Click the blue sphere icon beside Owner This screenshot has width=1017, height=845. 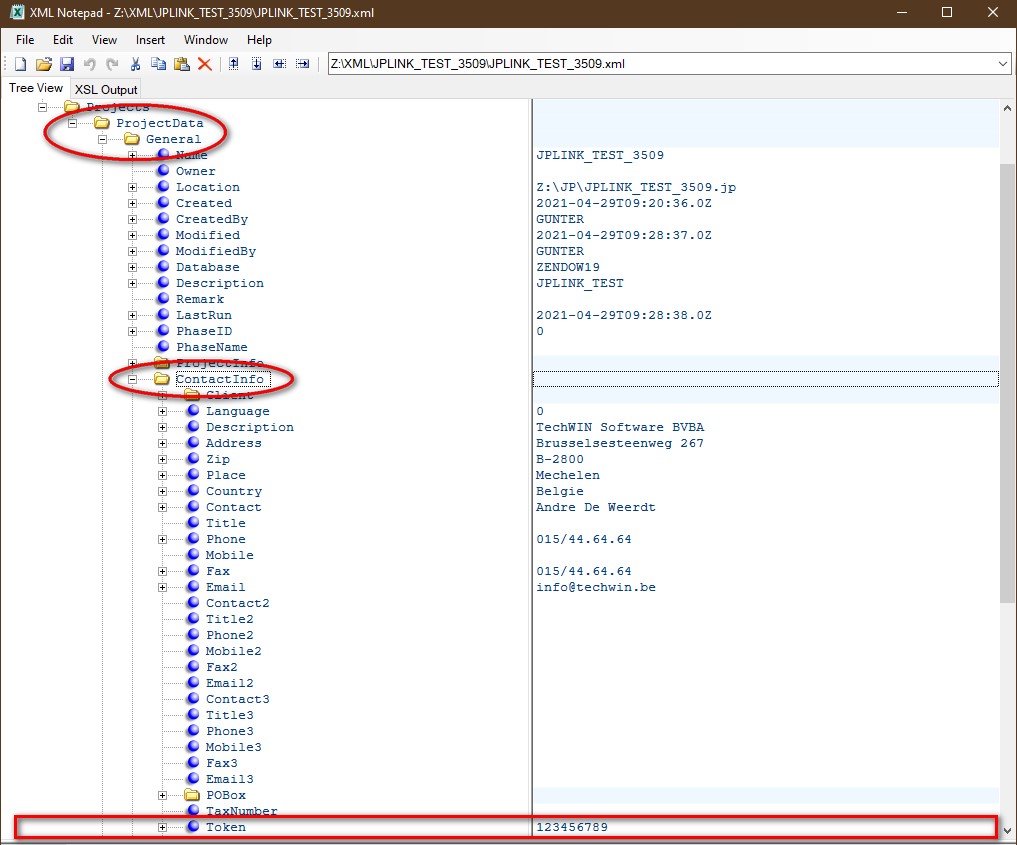(163, 171)
